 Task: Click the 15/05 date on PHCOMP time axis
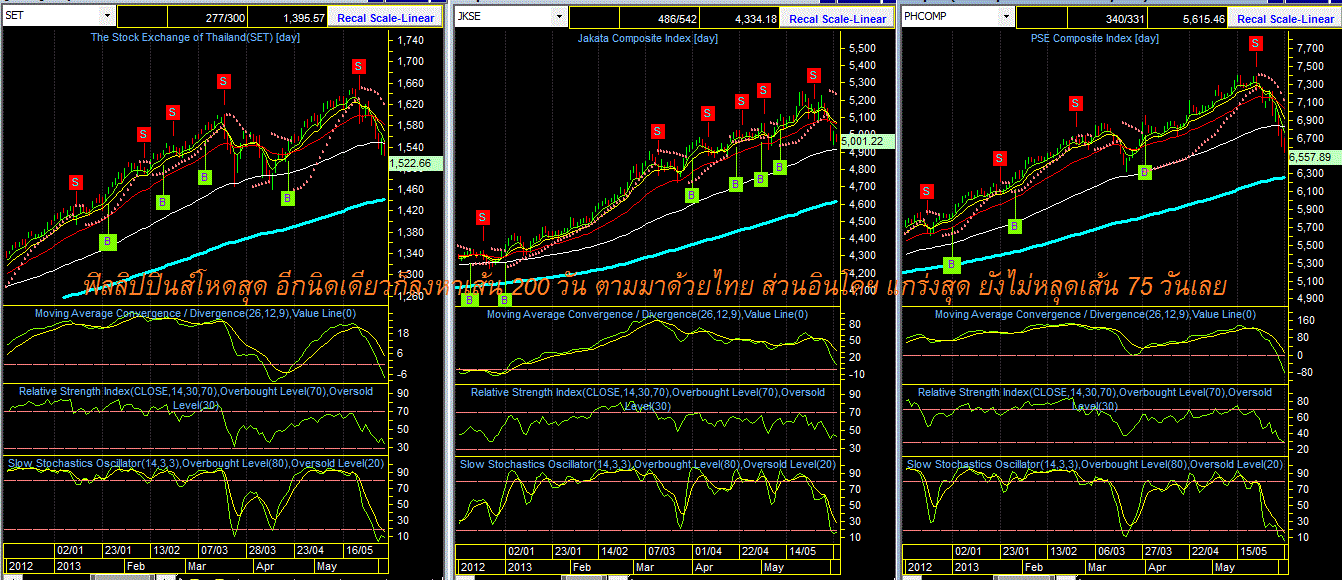point(1254,550)
